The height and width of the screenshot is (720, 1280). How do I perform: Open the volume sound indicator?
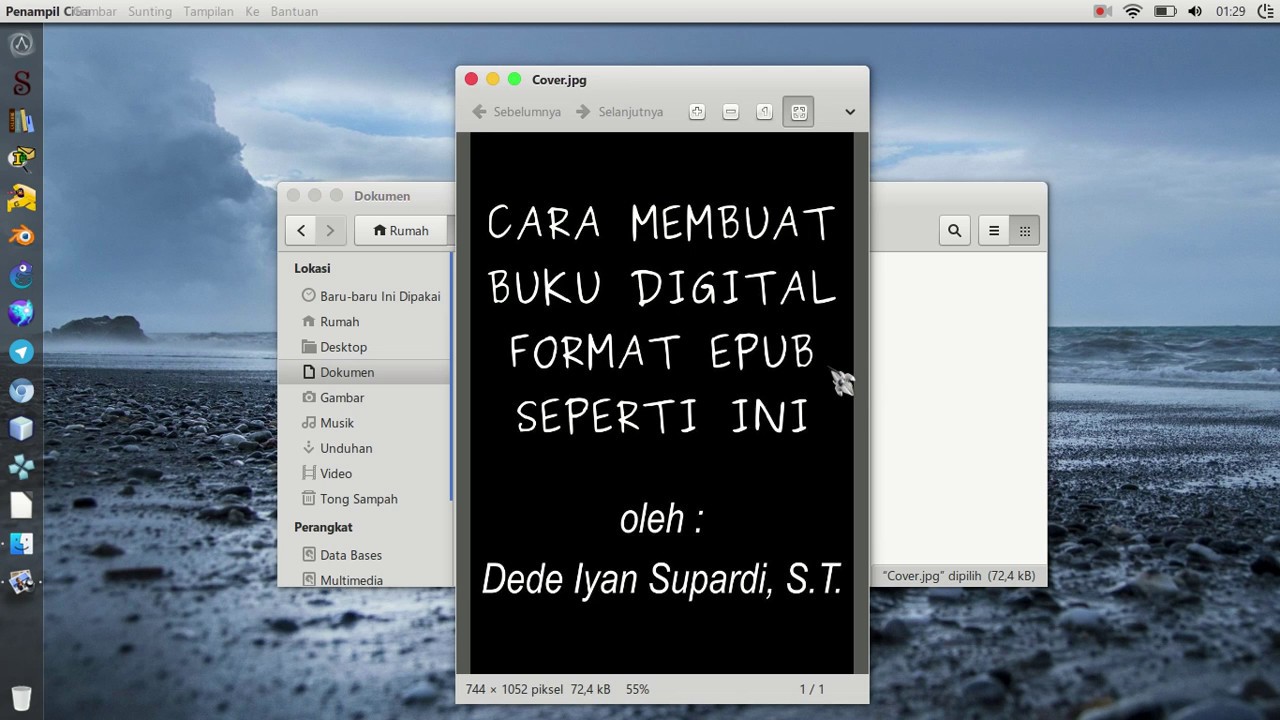coord(1195,11)
